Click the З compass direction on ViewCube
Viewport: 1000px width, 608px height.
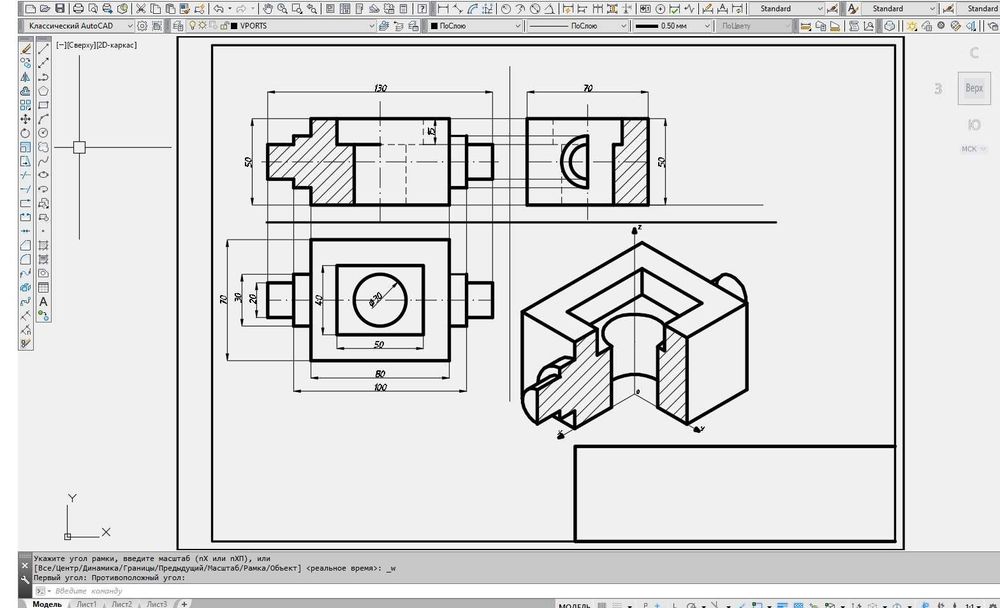pyautogui.click(x=938, y=89)
